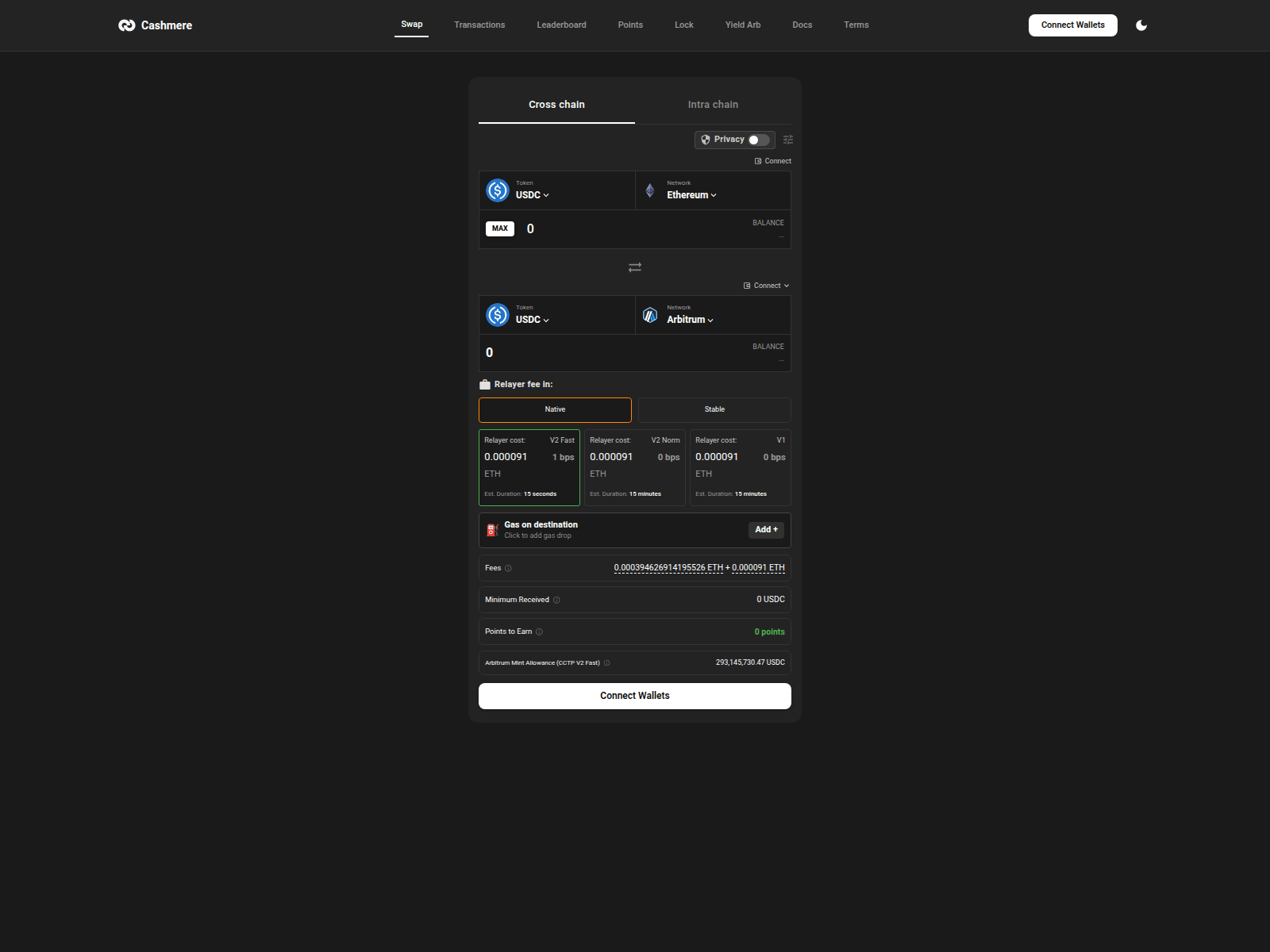Click the Cashmere logo icon
This screenshot has height=952, width=1270.
tap(127, 25)
